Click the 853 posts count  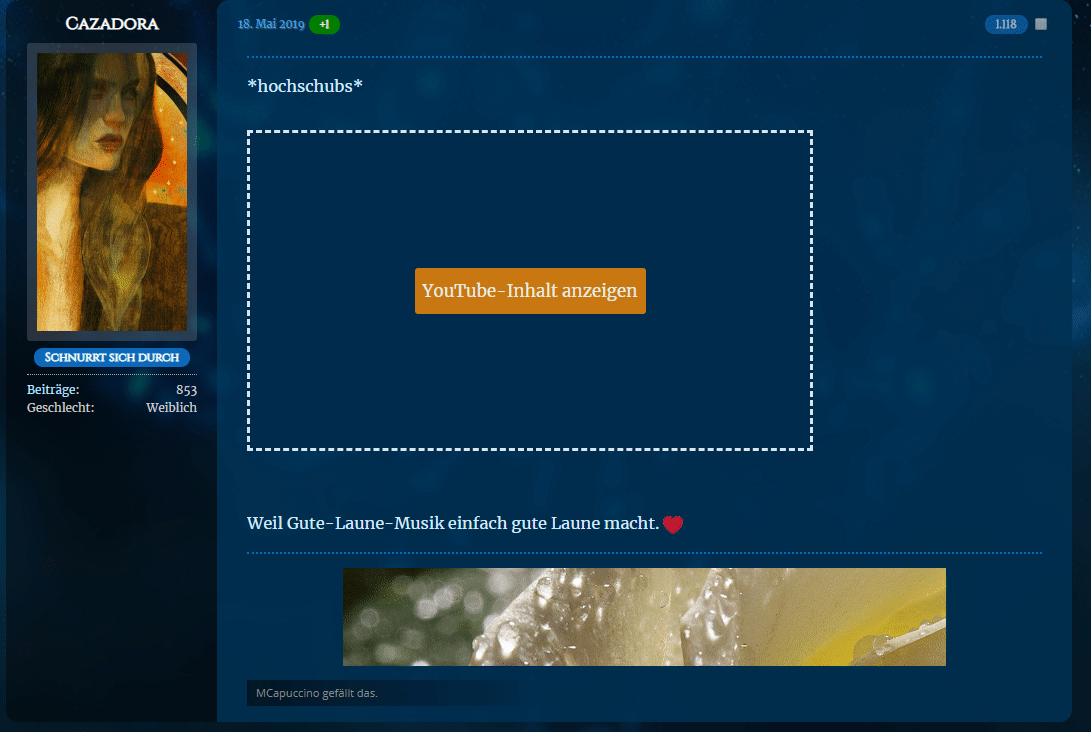[x=186, y=390]
